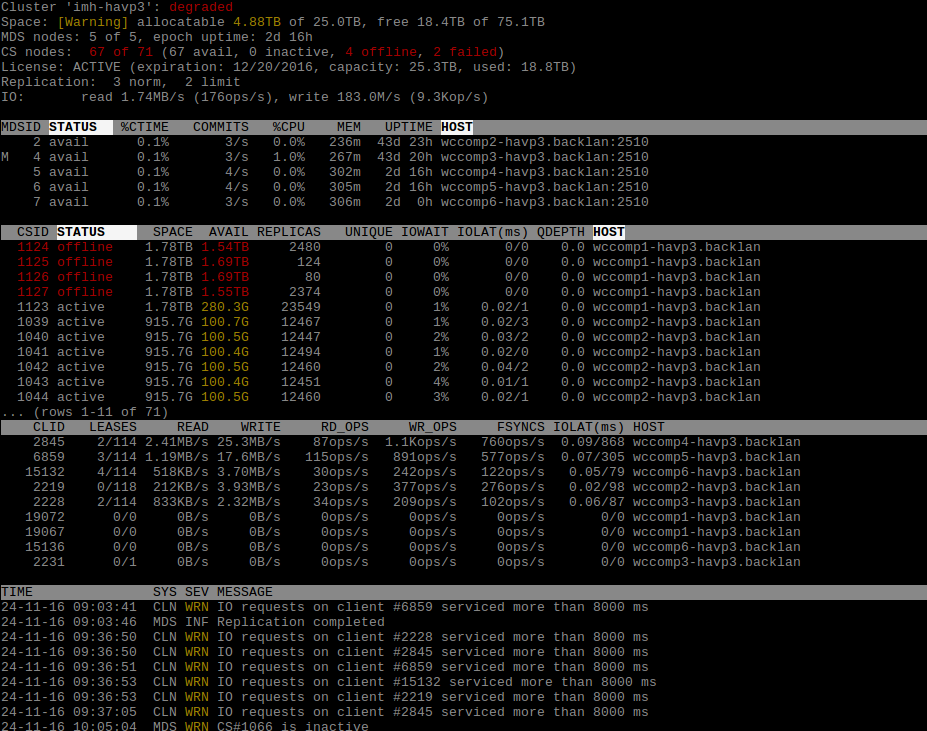Click the orange [Warning] space label
Screen dimensions: 927x731
[93, 22]
